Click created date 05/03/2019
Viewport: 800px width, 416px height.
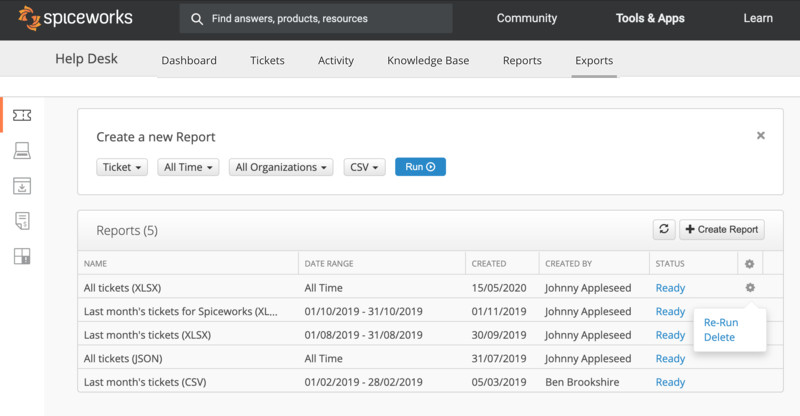[x=499, y=382]
